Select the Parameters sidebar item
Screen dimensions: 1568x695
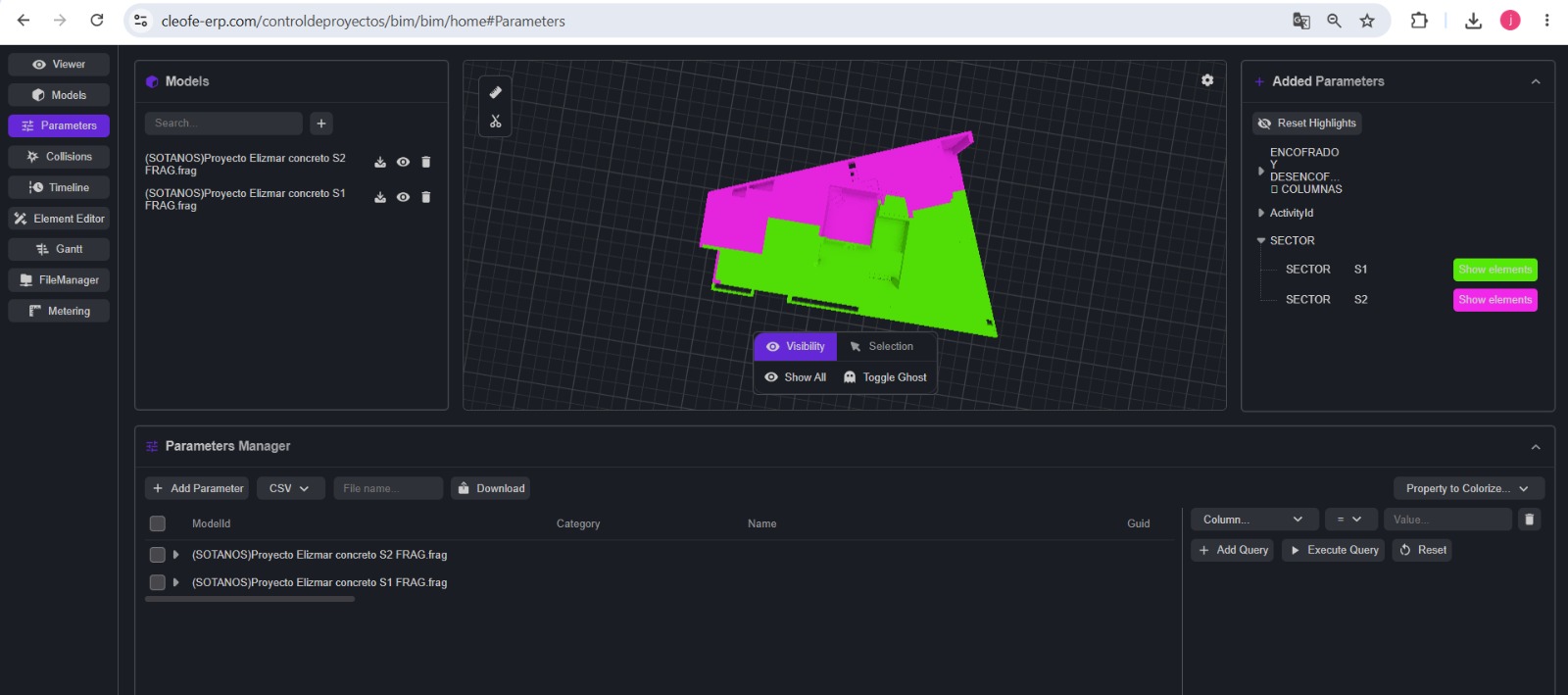click(x=59, y=125)
